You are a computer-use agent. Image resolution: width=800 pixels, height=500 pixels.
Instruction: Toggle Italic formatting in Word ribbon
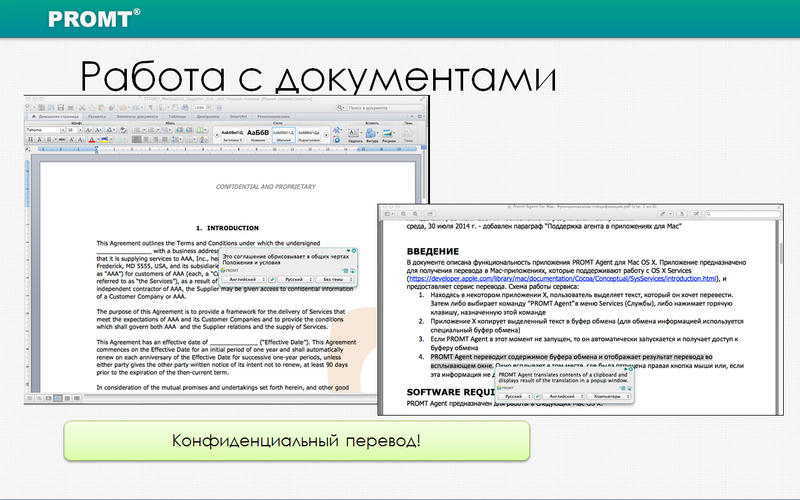(39, 140)
